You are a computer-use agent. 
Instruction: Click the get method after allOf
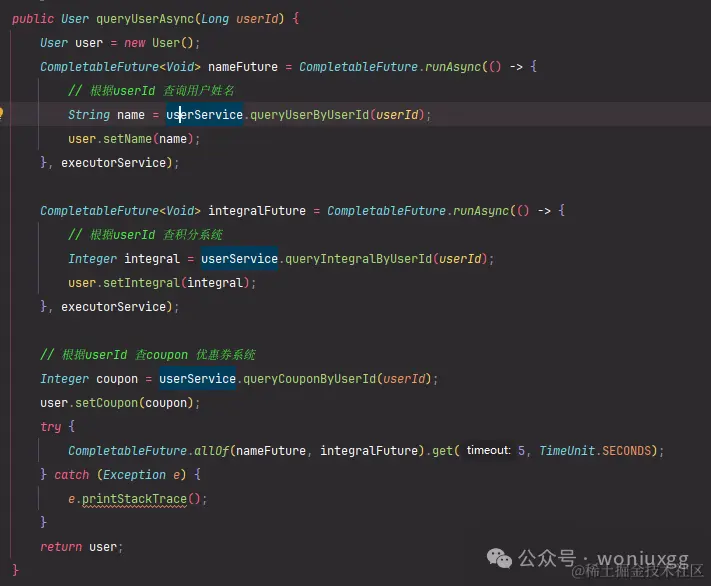442,450
